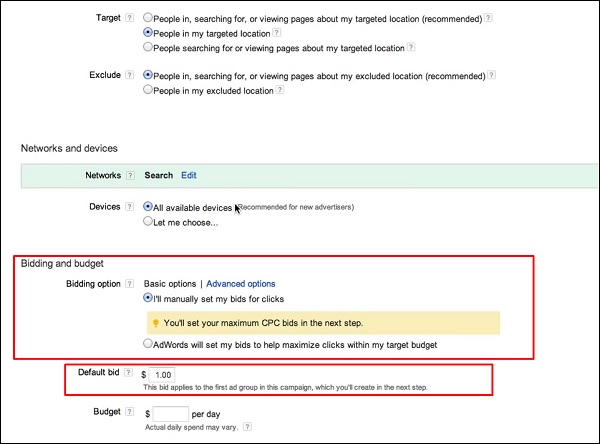Click the help icon next to Default bid
Image resolution: width=600 pixels, height=444 pixels.
click(x=131, y=374)
